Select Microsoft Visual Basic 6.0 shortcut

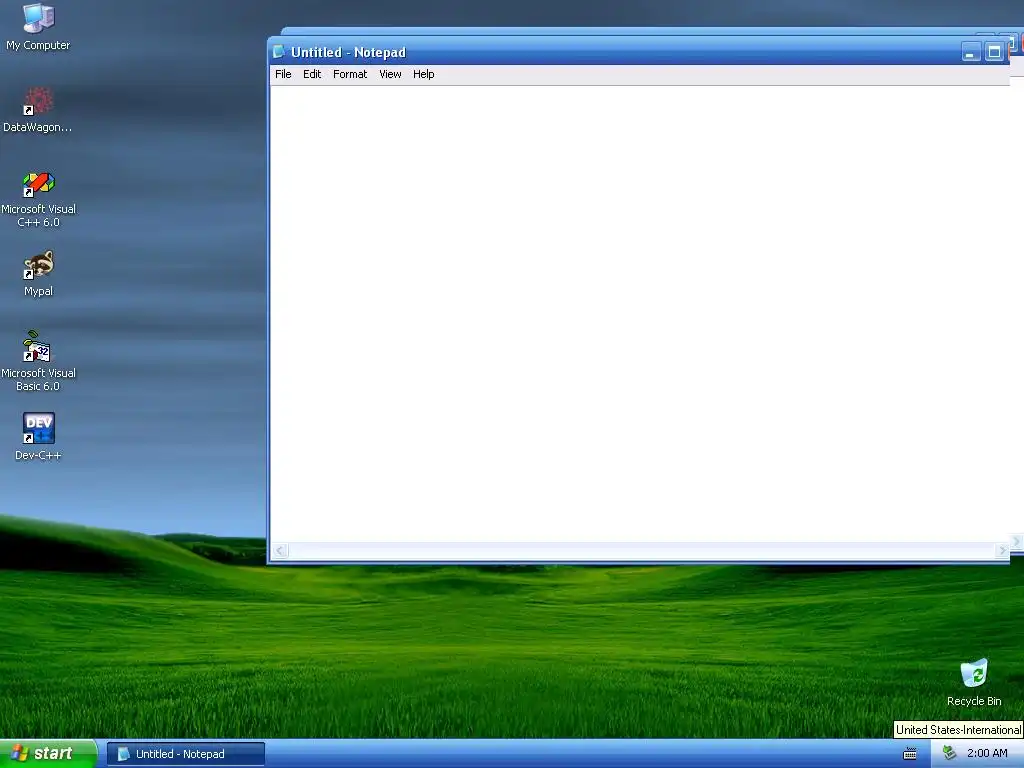38,361
